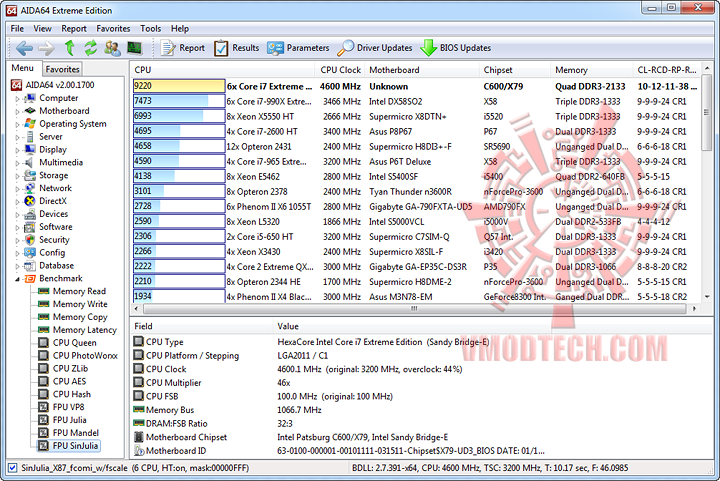Viewport: 720px width, 481px height.
Task: Expand the Display tree node
Action: (17, 150)
